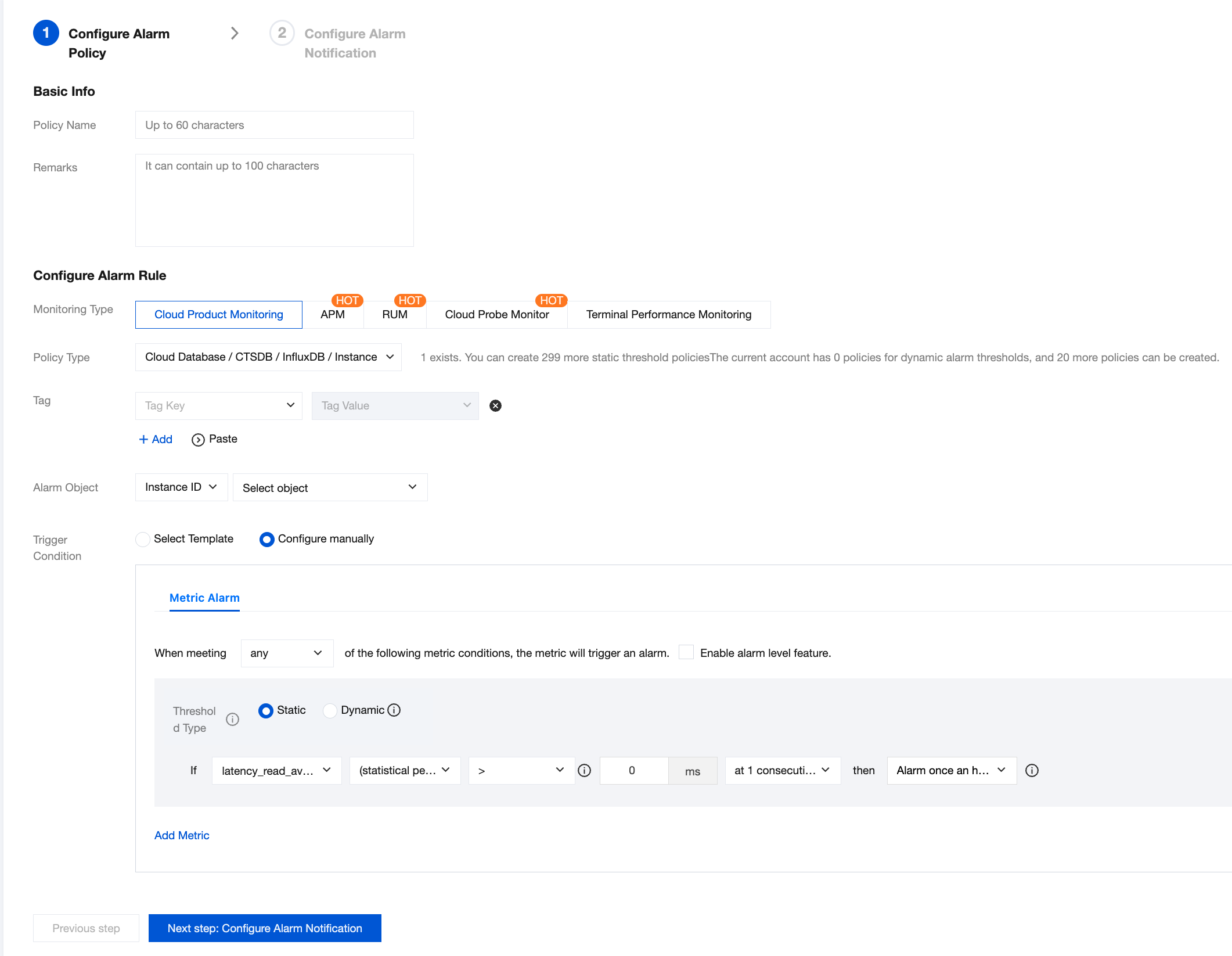Click the Paste tag icon
Viewport: 1232px width, 956px height.
[x=198, y=440]
